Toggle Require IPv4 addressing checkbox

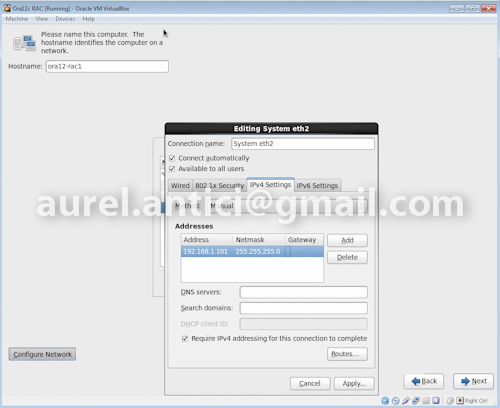[x=185, y=339]
